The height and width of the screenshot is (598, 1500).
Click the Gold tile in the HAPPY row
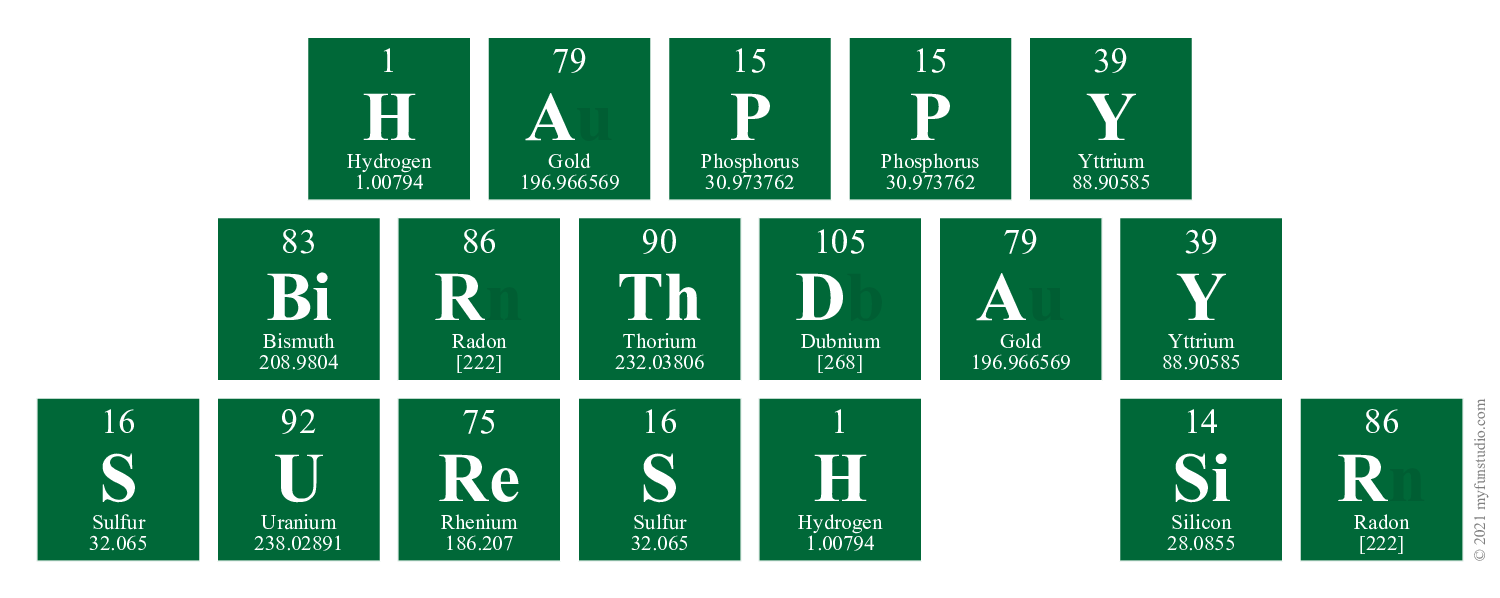[x=569, y=119]
